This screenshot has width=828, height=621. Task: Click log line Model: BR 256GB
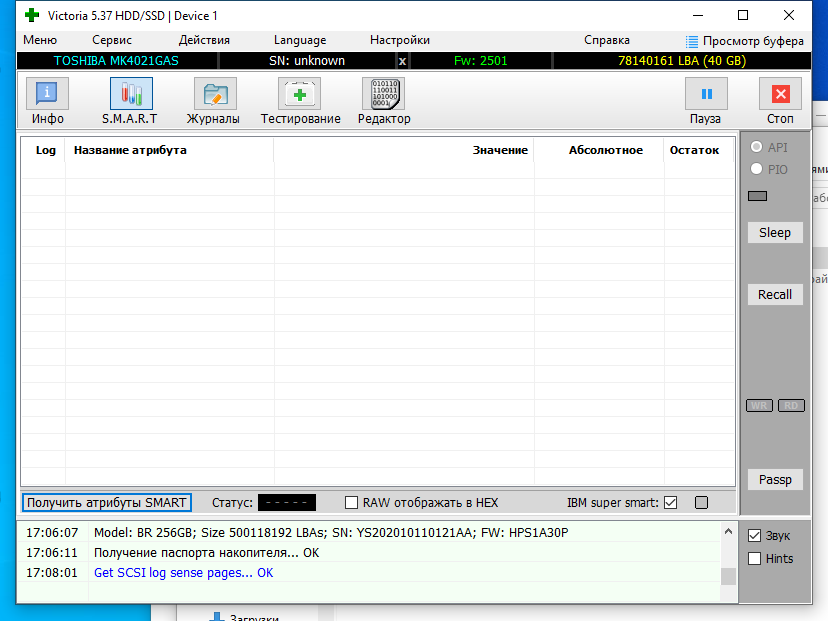331,532
